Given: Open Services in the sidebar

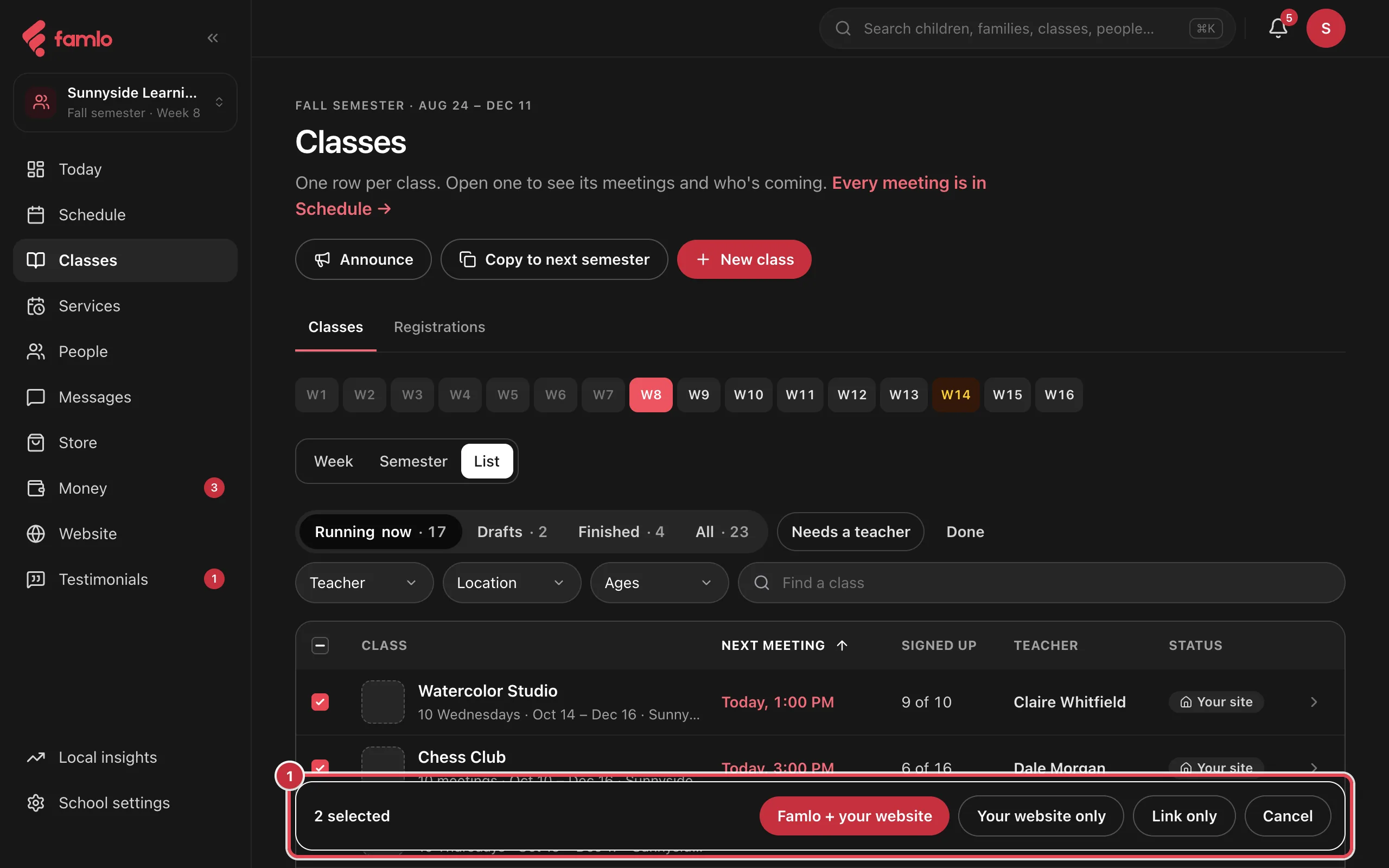Looking at the screenshot, I should (125, 306).
